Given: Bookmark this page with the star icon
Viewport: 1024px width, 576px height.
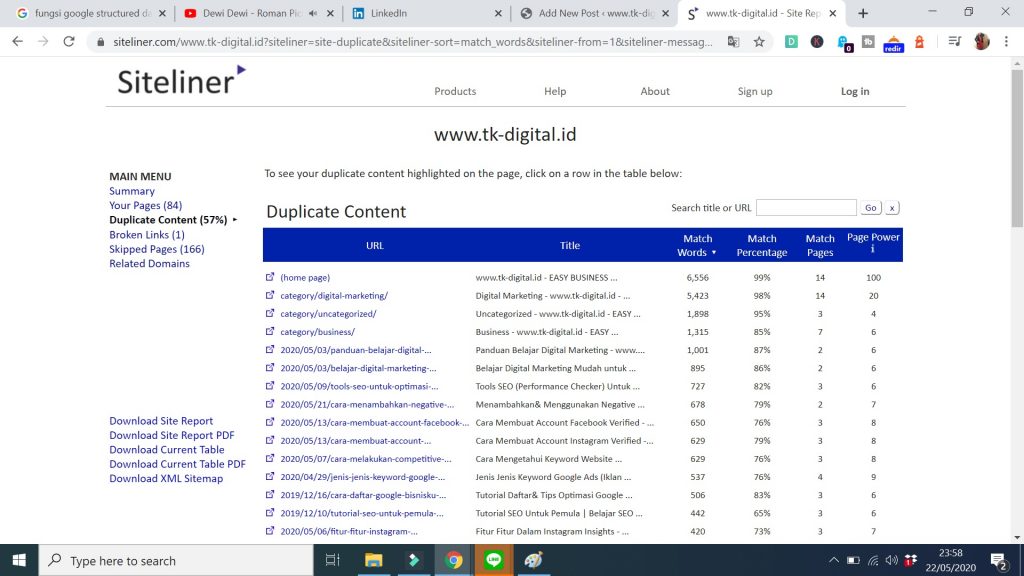Looking at the screenshot, I should click(x=759, y=42).
